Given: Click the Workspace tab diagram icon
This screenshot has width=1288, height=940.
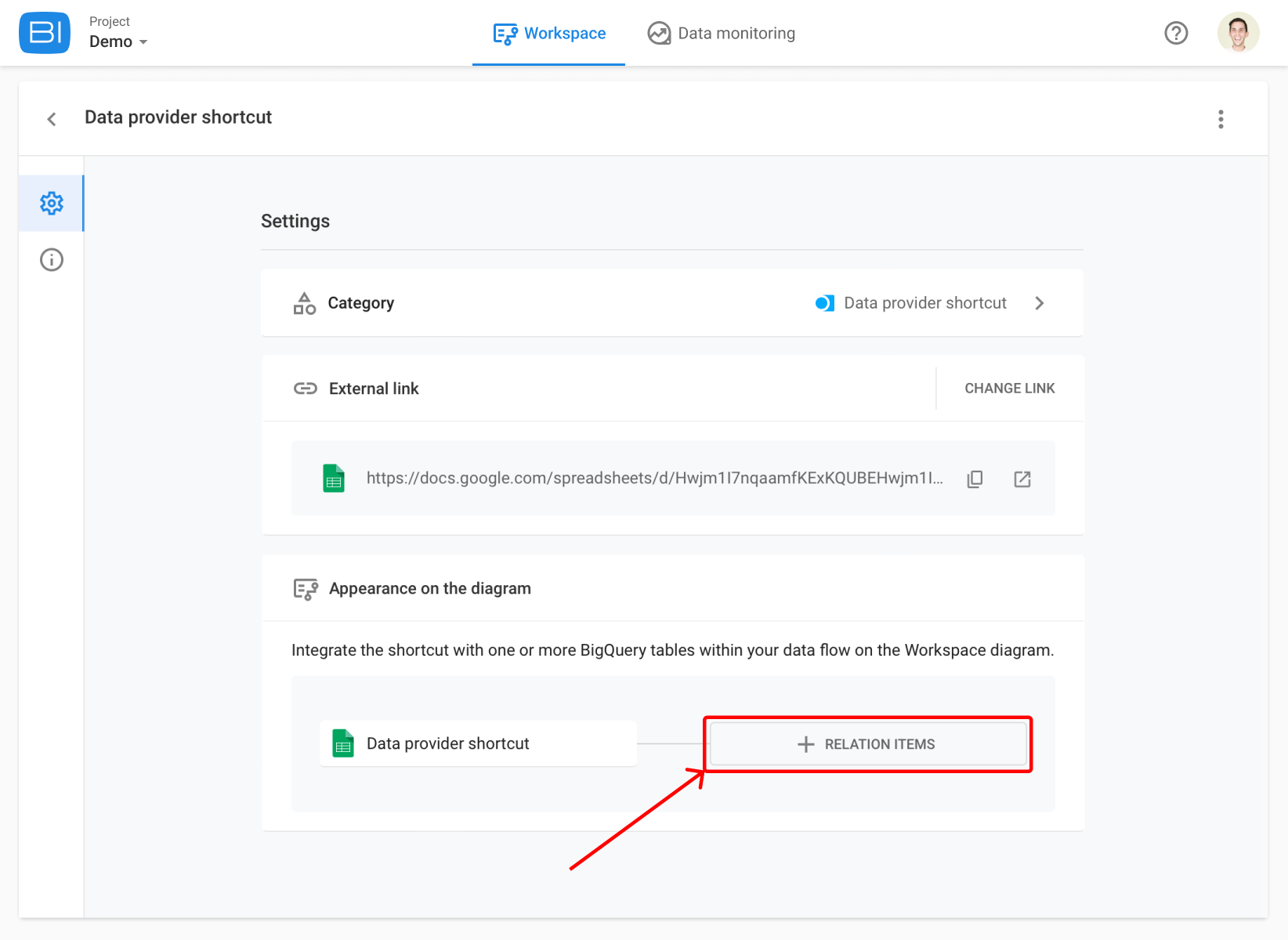Looking at the screenshot, I should tap(505, 34).
